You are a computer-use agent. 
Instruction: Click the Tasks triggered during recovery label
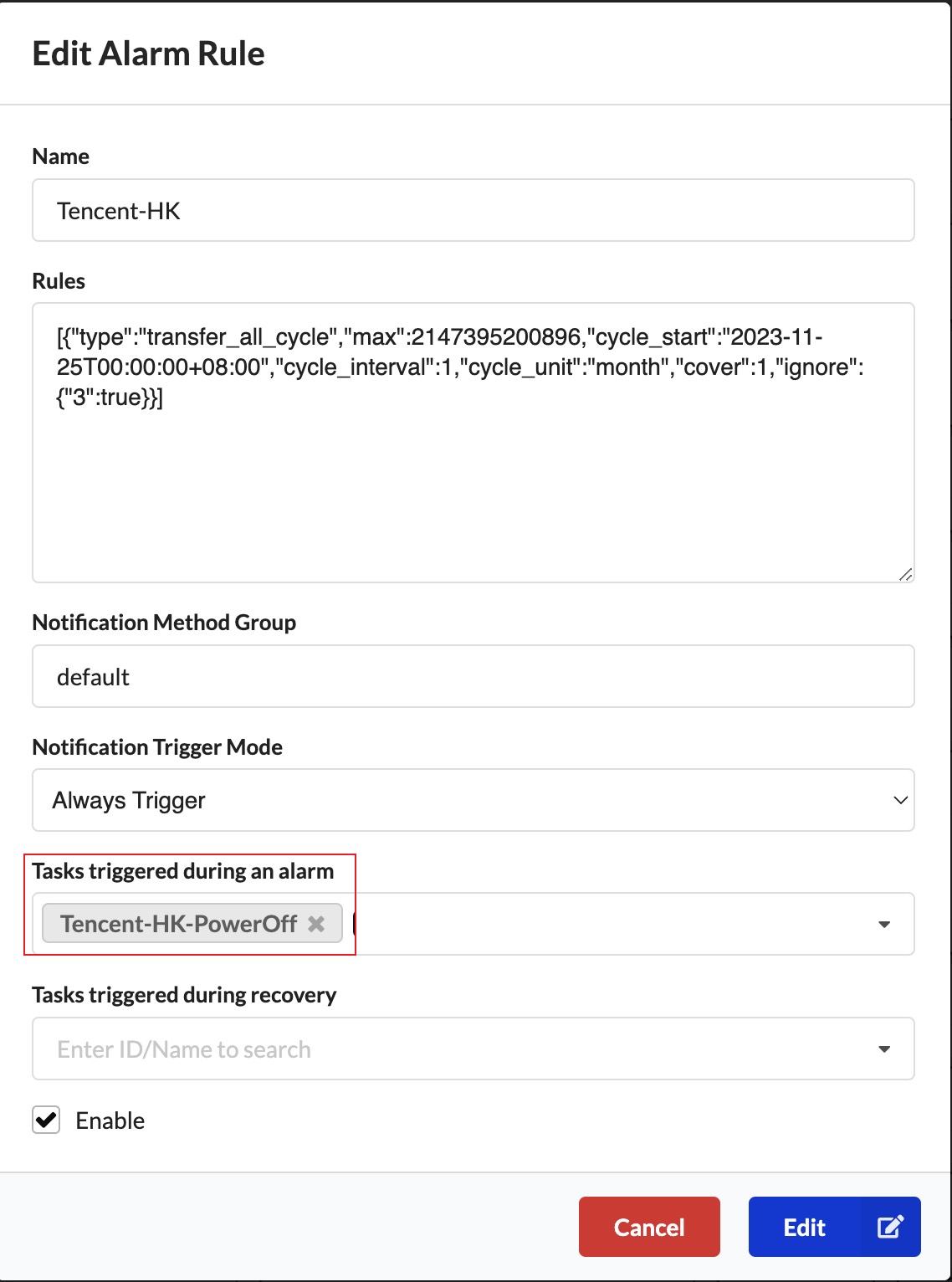tap(184, 995)
